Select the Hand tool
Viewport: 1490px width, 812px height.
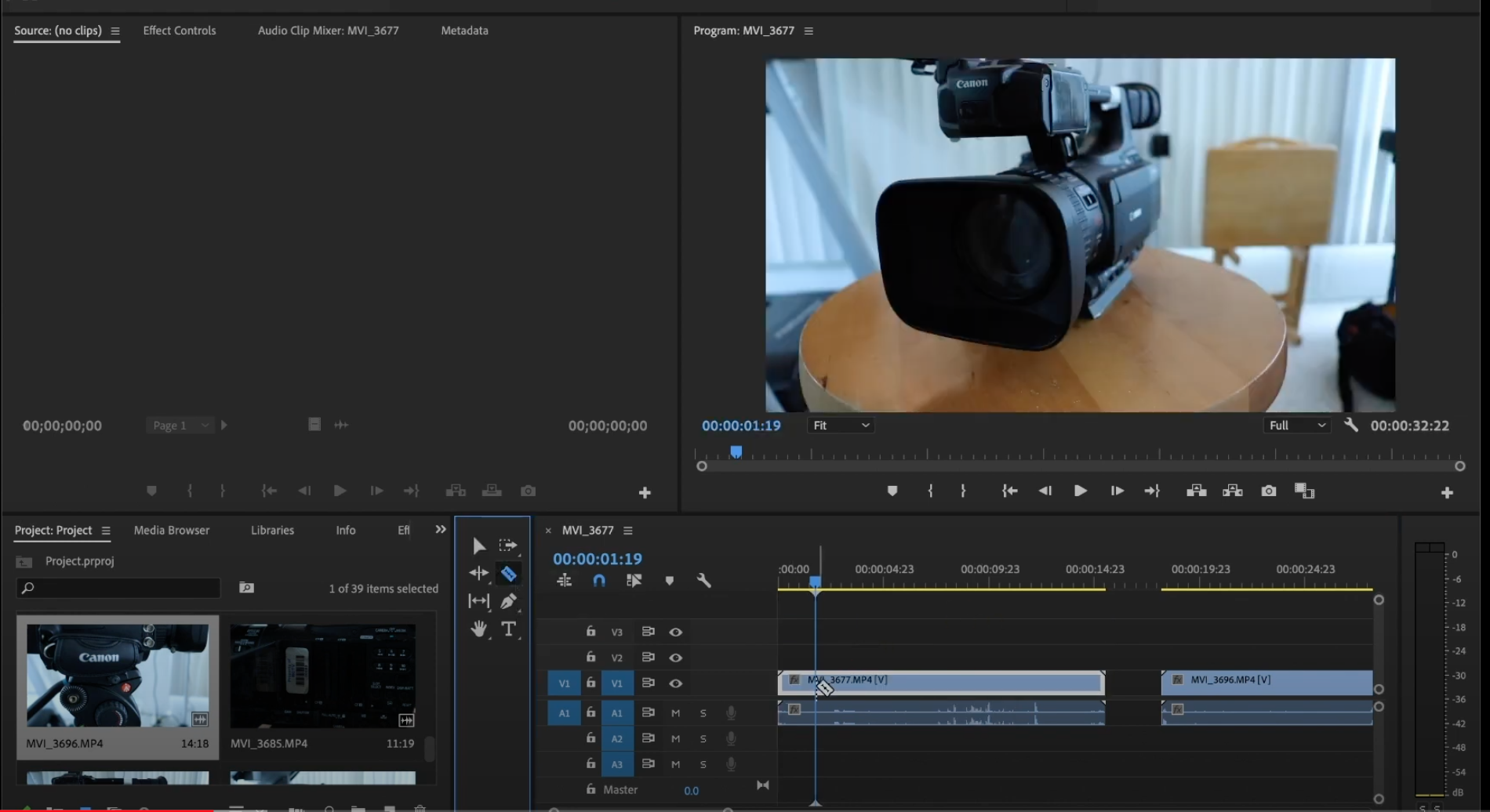478,629
